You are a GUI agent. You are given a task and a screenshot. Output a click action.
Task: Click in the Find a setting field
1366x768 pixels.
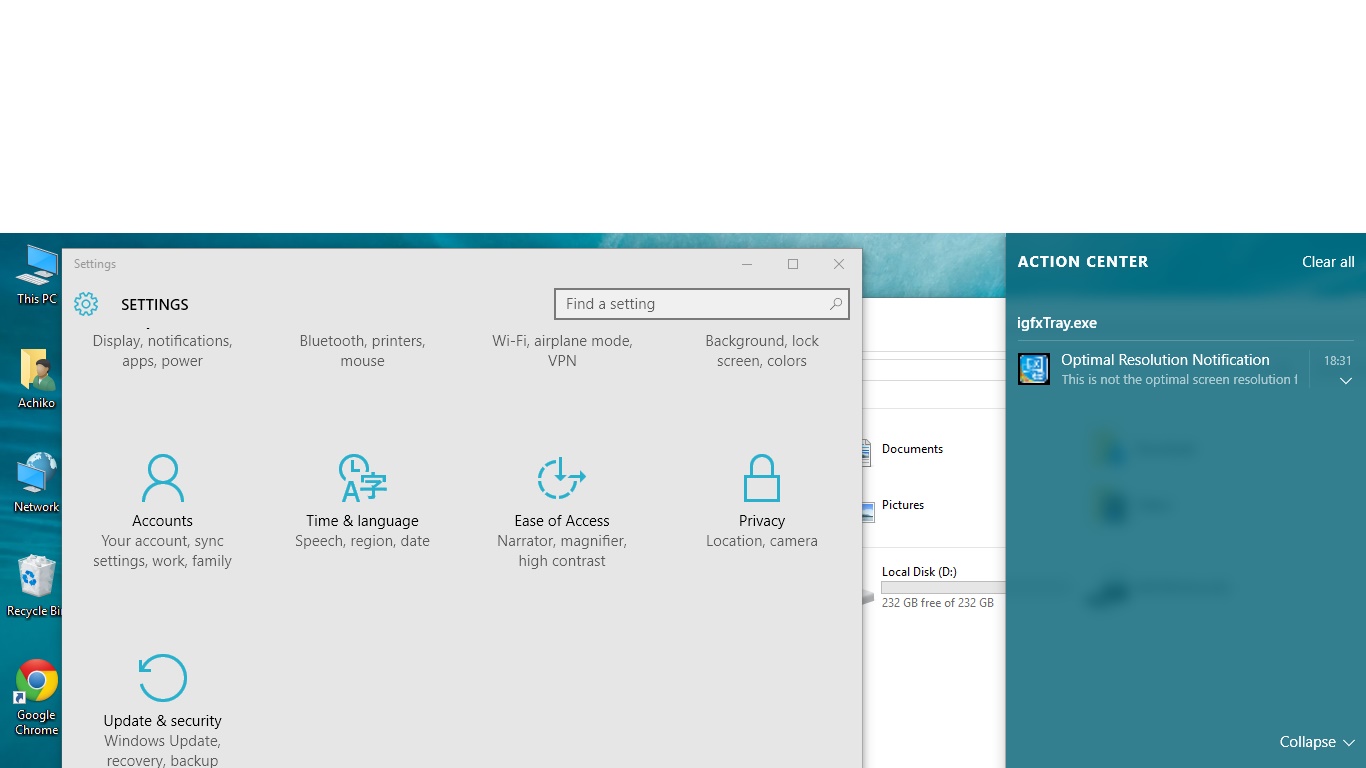[x=690, y=304]
